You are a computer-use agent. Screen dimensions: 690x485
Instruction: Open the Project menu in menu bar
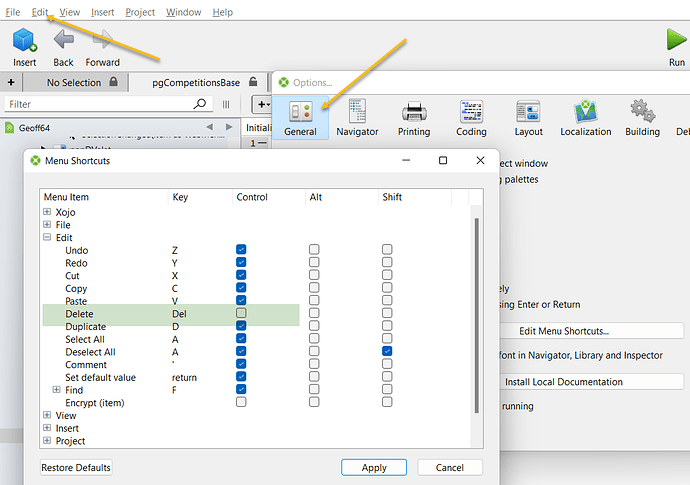click(x=140, y=12)
